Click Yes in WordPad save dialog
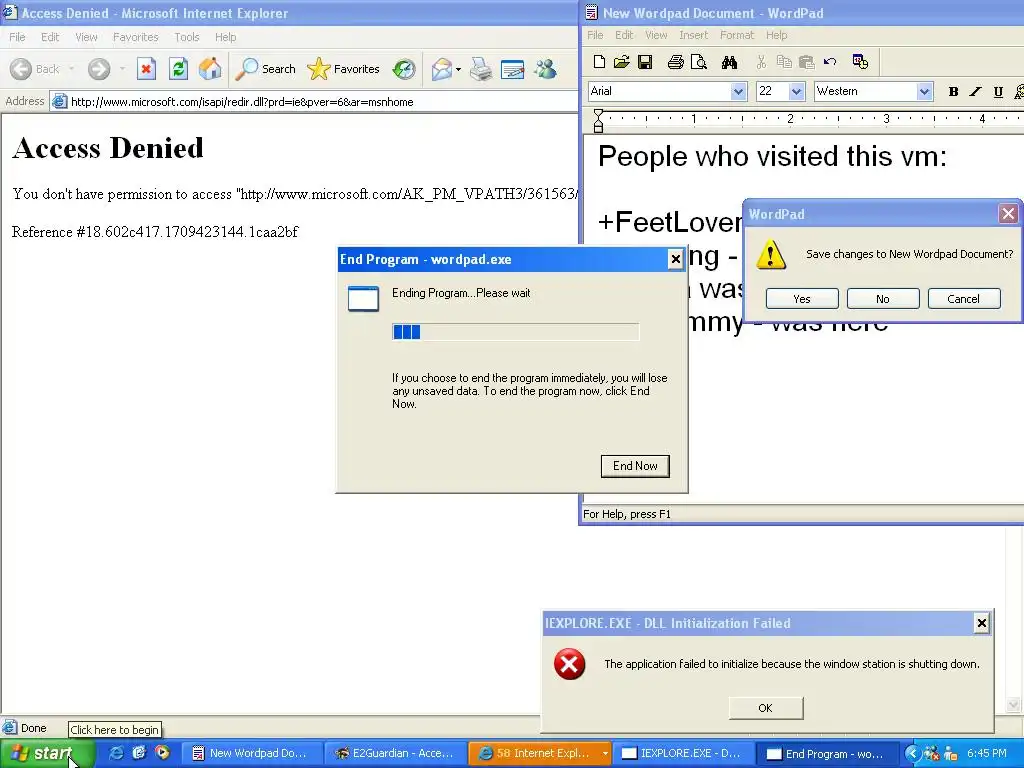 pyautogui.click(x=802, y=299)
